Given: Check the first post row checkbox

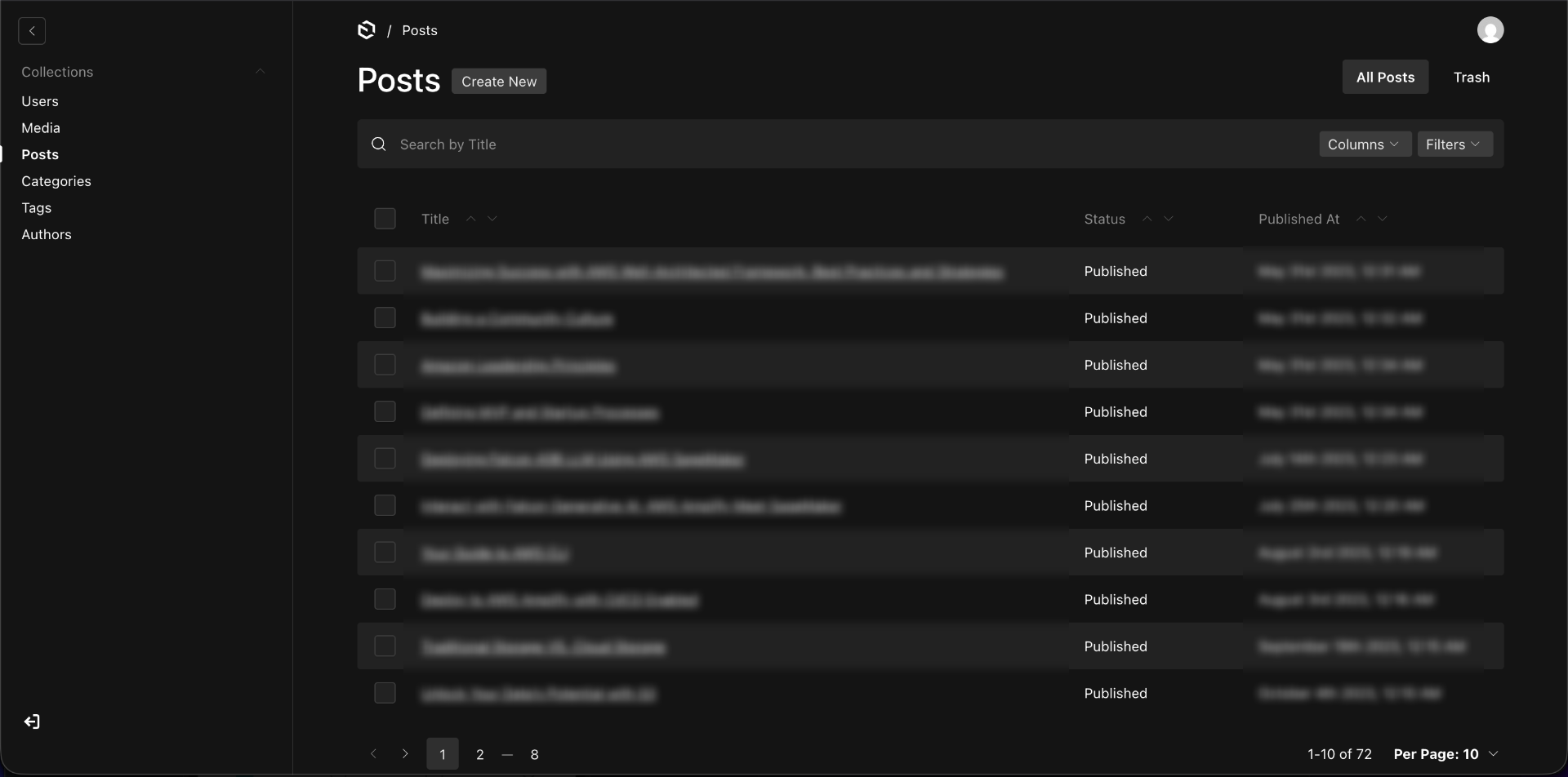Looking at the screenshot, I should 385,271.
